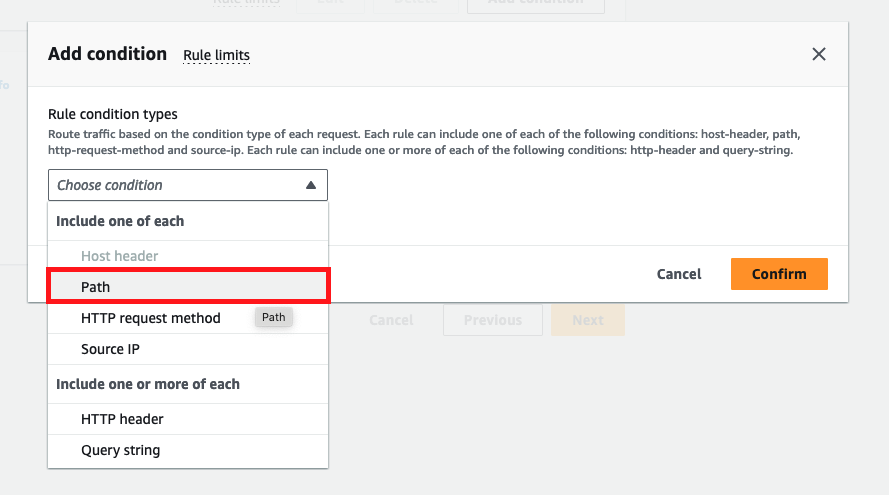The image size is (889, 495).
Task: Click the dropdown arrow of the Choose condition box
Action: 311,185
